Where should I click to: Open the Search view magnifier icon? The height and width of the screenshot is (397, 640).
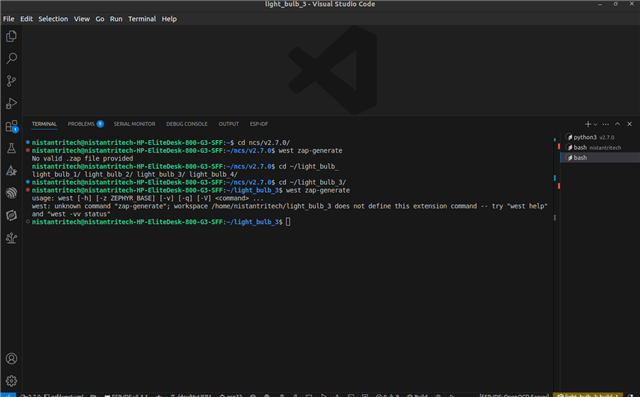pos(11,58)
